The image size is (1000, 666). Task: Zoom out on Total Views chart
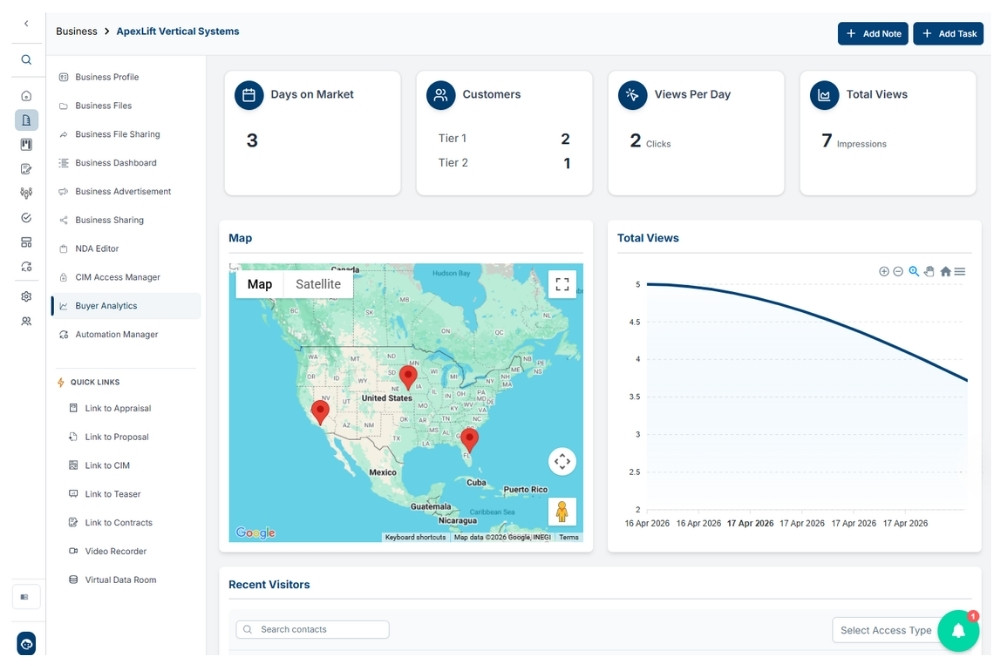coord(898,272)
